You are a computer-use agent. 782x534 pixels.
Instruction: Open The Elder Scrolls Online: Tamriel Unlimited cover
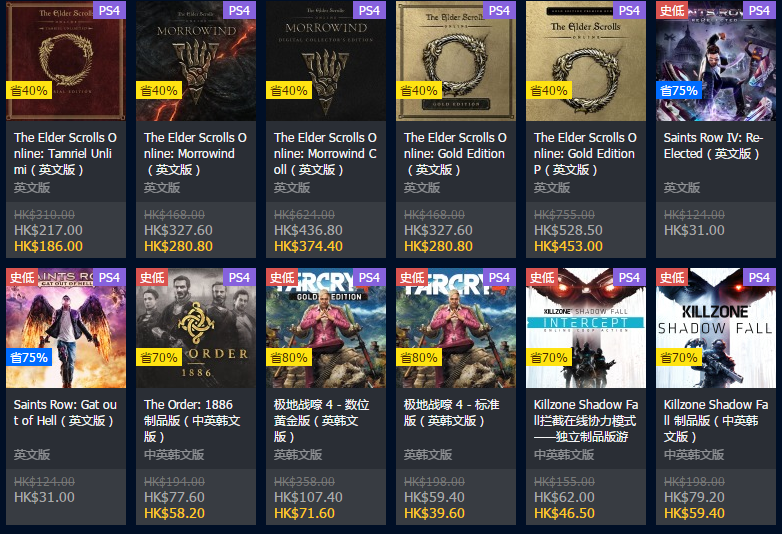(x=66, y=60)
